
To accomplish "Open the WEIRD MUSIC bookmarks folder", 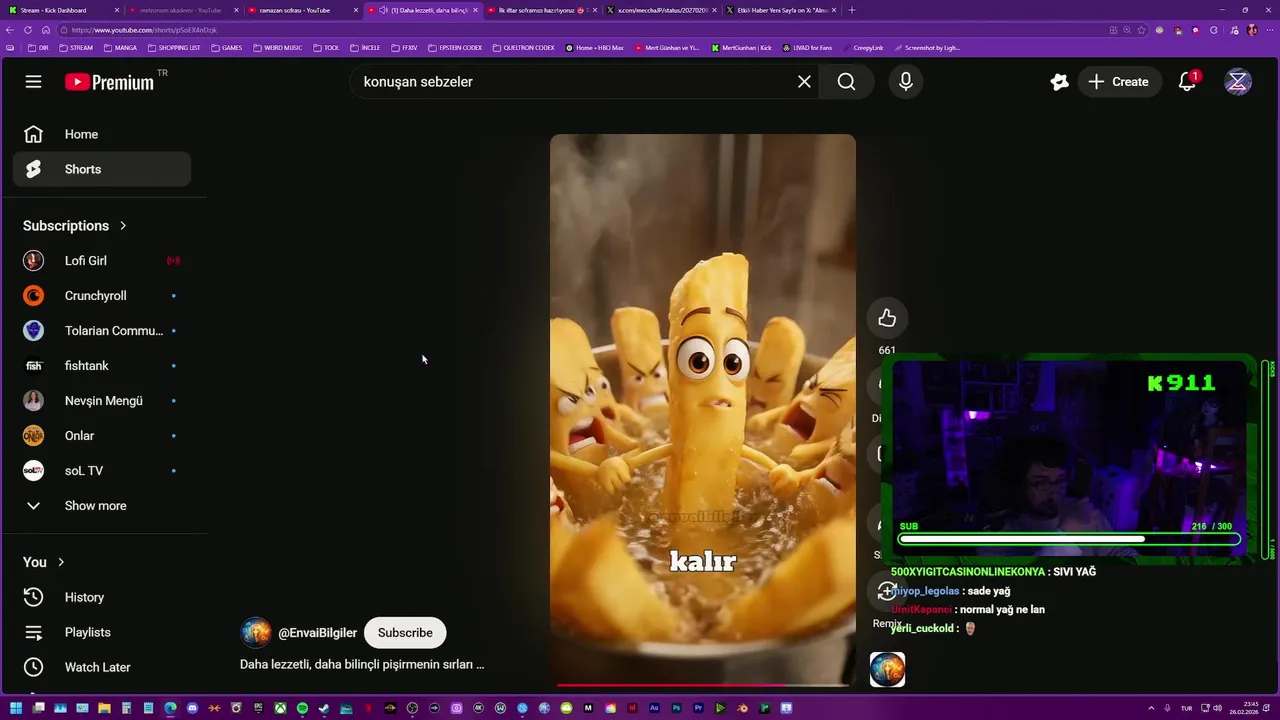I will 278,48.
